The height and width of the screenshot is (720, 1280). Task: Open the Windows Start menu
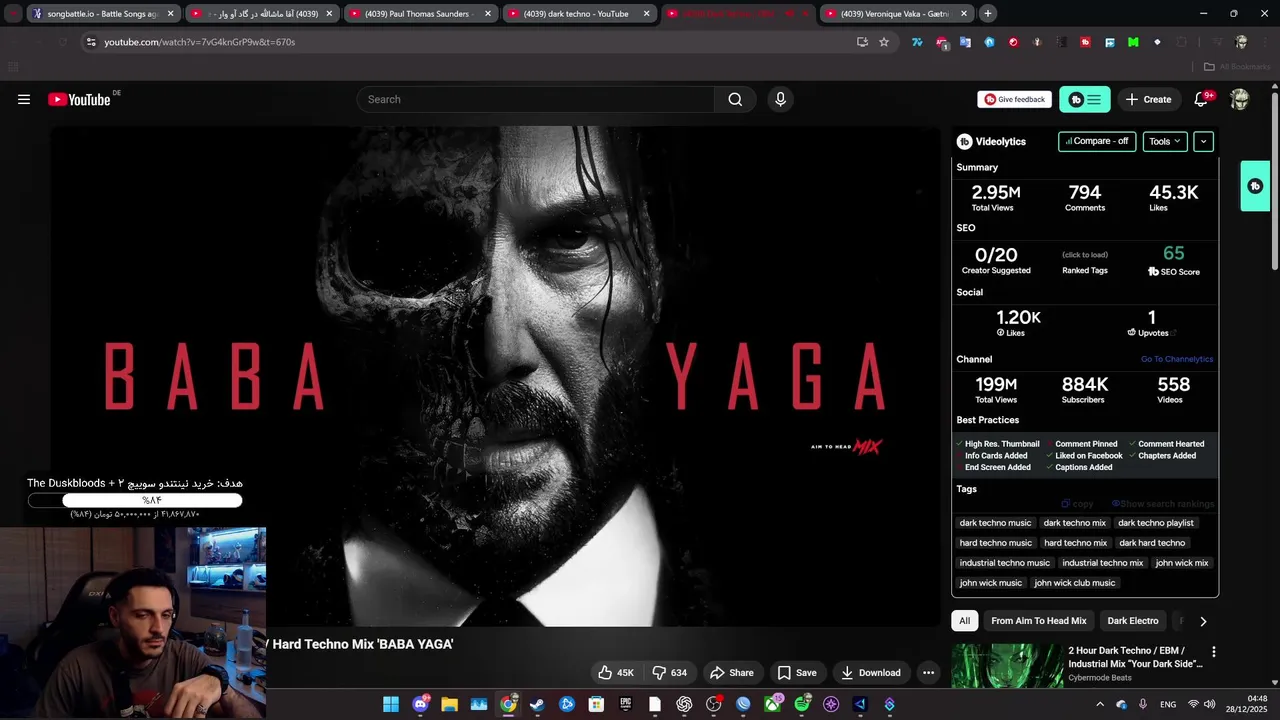click(x=391, y=704)
